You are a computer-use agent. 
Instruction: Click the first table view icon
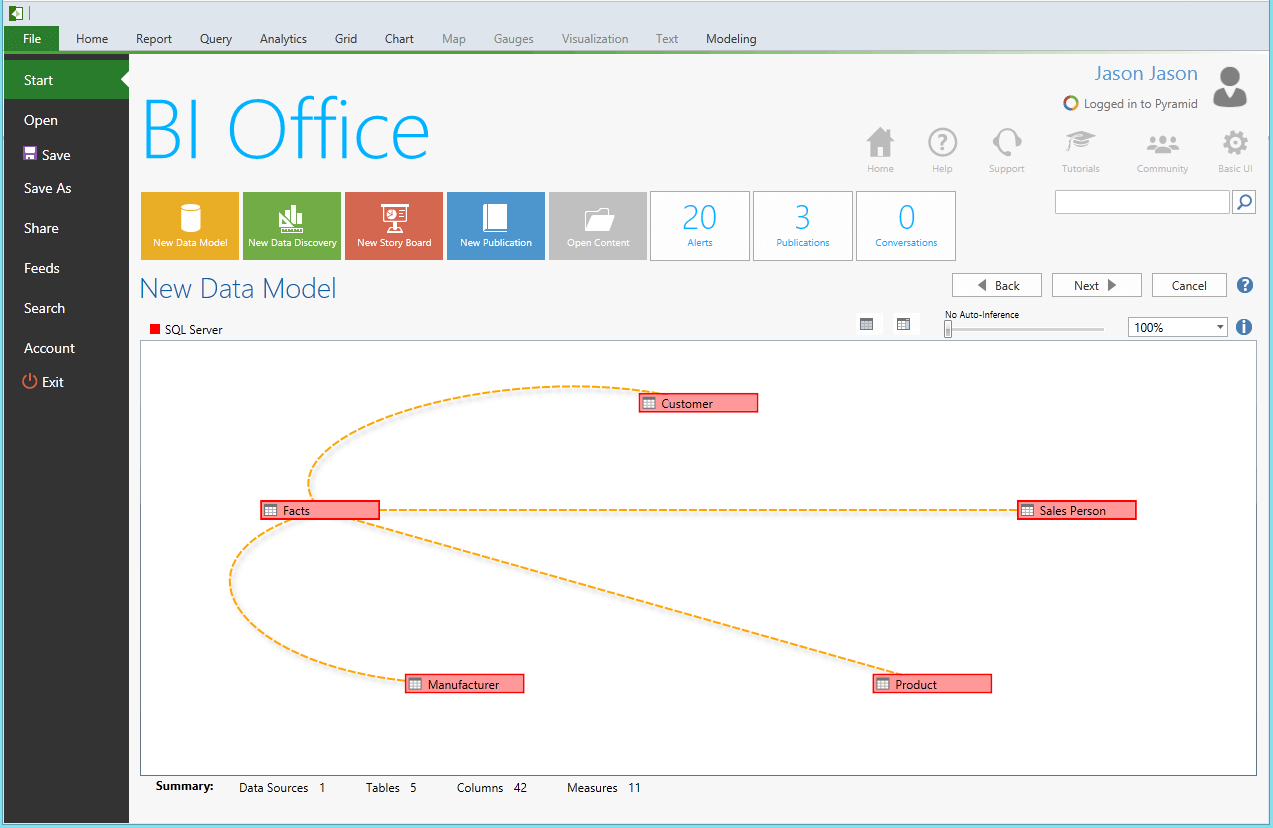pyautogui.click(x=867, y=324)
